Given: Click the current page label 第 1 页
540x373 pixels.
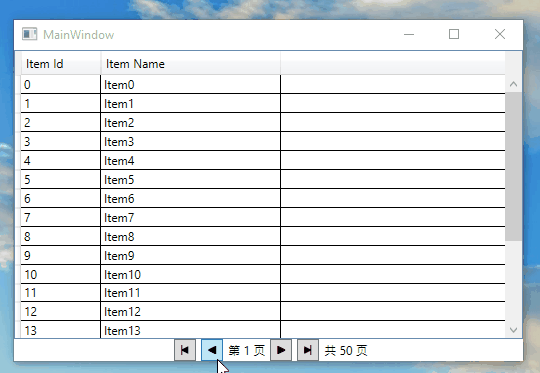Looking at the screenshot, I should point(247,351).
